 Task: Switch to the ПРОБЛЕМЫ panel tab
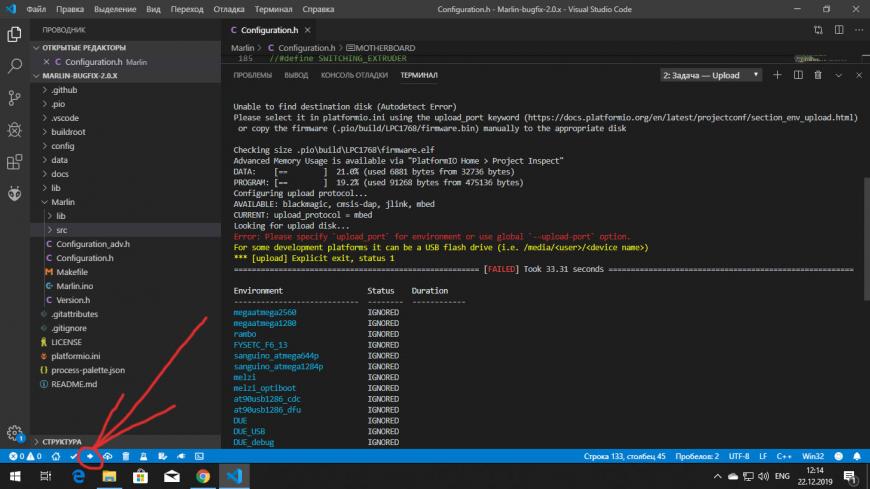(x=252, y=75)
